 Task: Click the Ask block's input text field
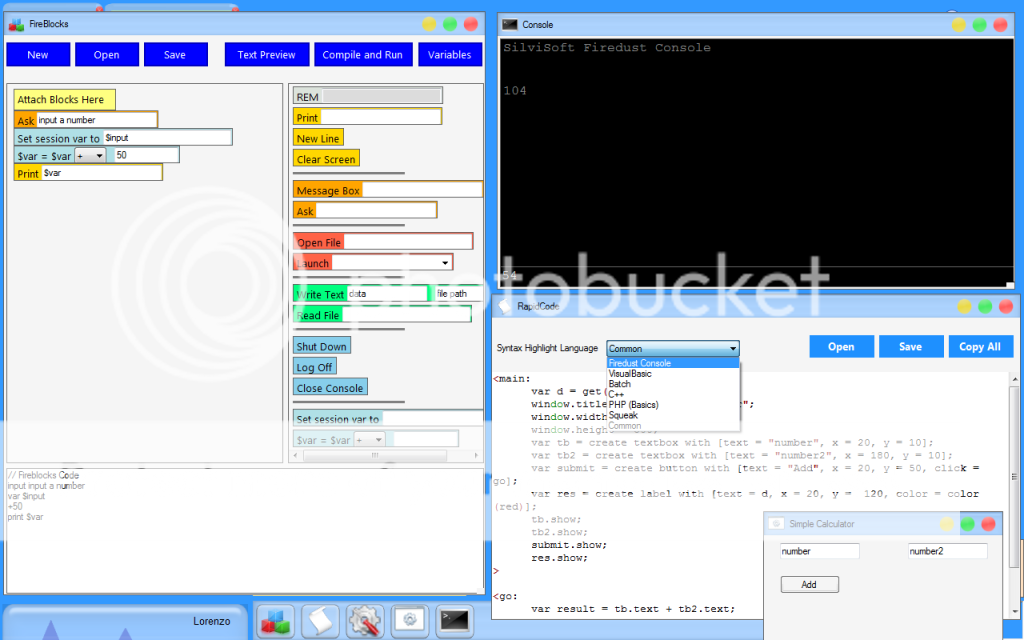coord(96,120)
